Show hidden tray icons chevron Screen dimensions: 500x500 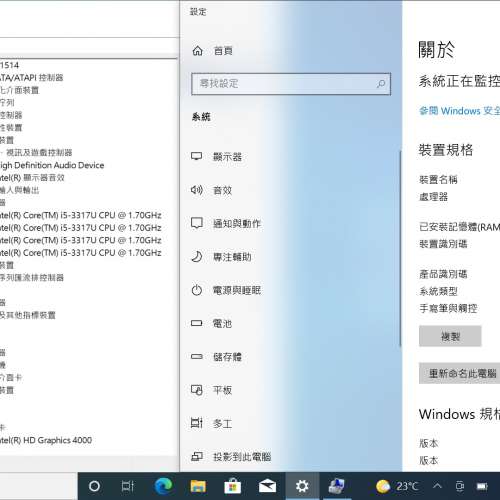click(x=437, y=486)
